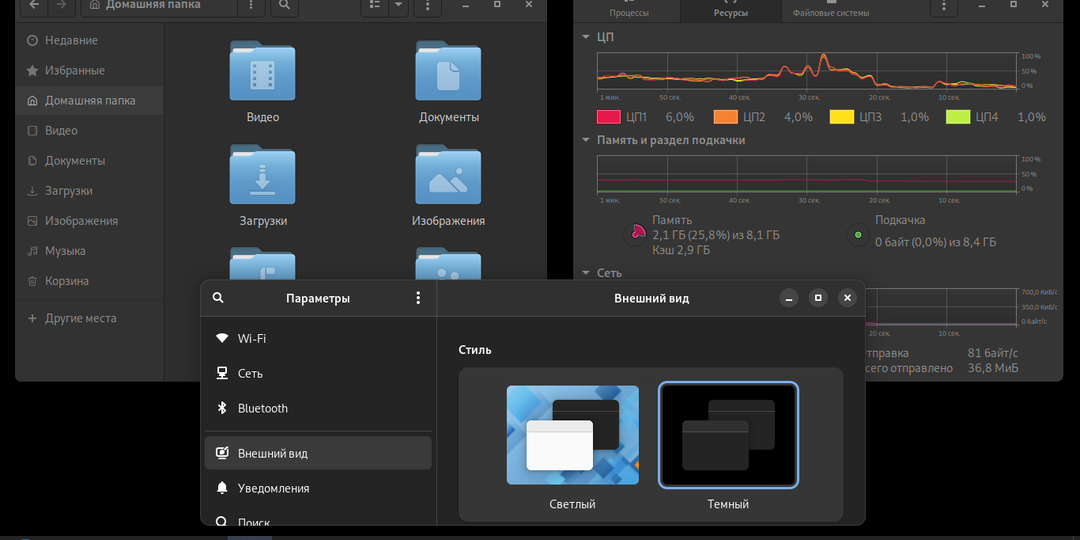The image size is (1080, 540).
Task: Open path options menu beside Домашняя папка
Action: pyautogui.click(x=251, y=5)
